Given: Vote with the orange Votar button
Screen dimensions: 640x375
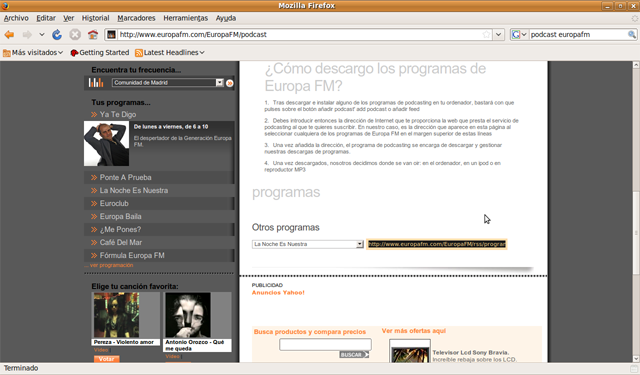Looking at the screenshot, I should coord(107,359).
